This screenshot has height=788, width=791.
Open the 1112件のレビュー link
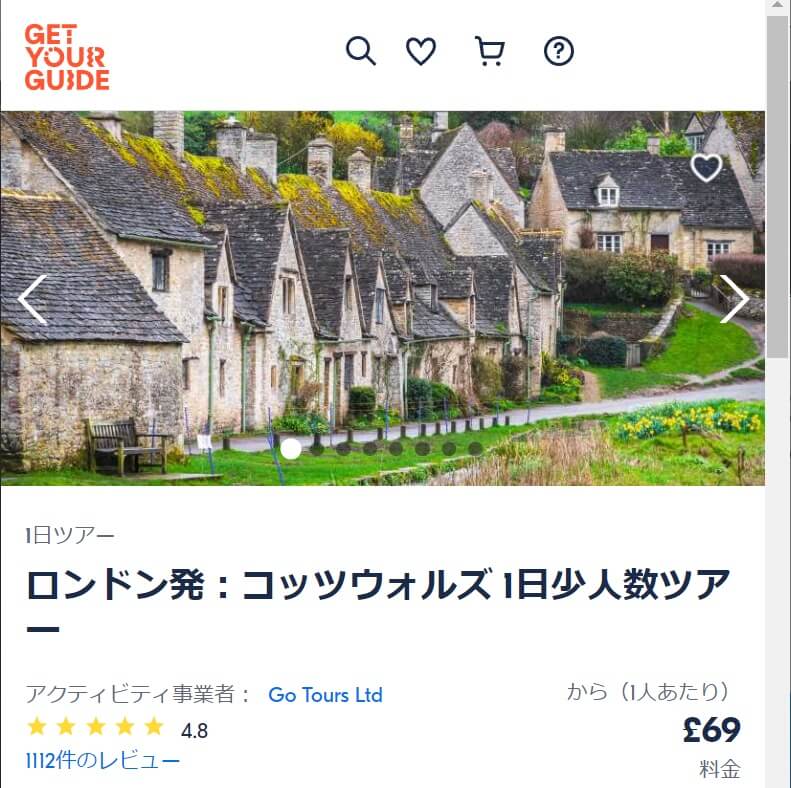[x=103, y=760]
